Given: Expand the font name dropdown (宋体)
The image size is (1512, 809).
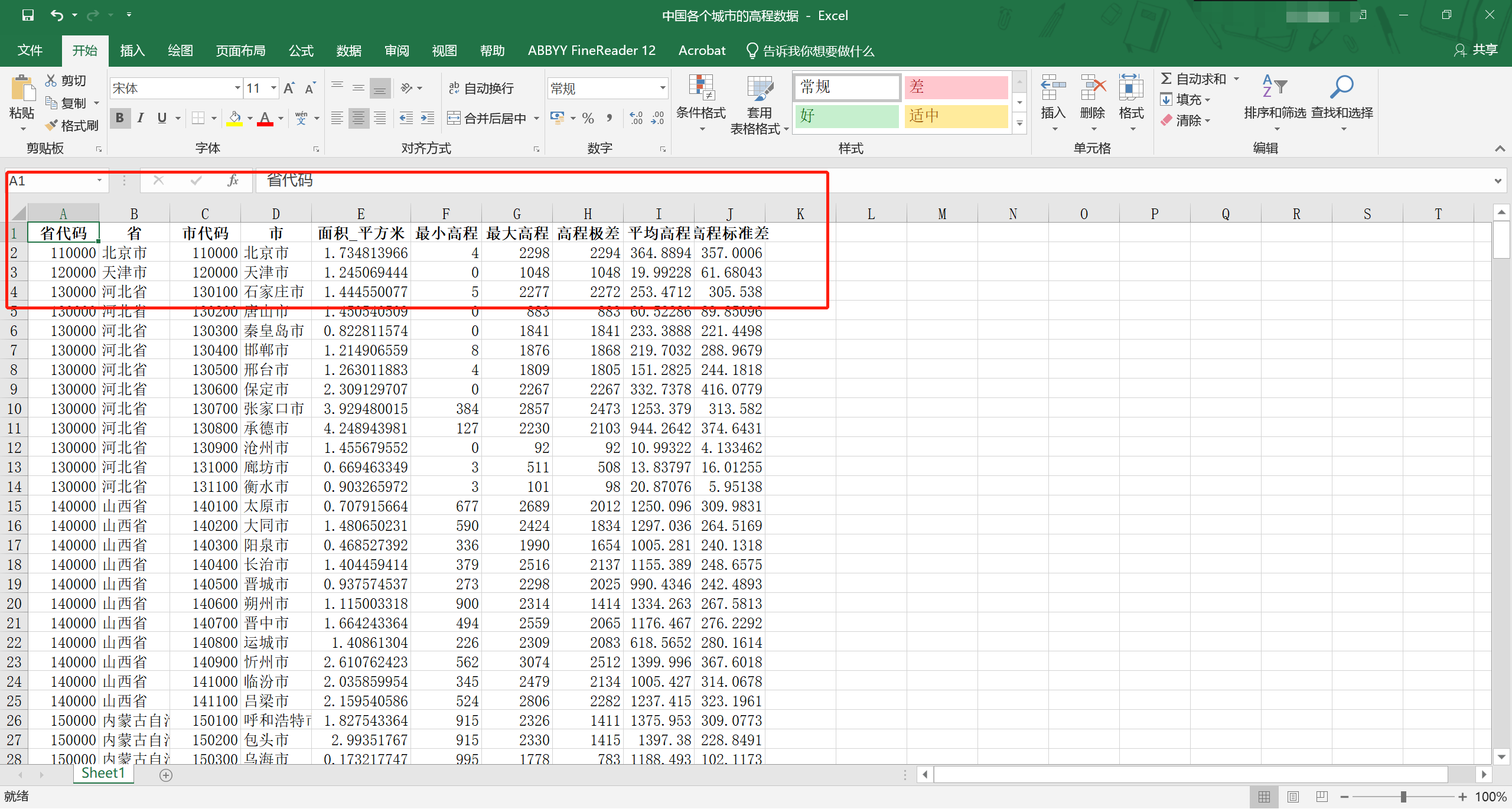Looking at the screenshot, I should (x=237, y=89).
